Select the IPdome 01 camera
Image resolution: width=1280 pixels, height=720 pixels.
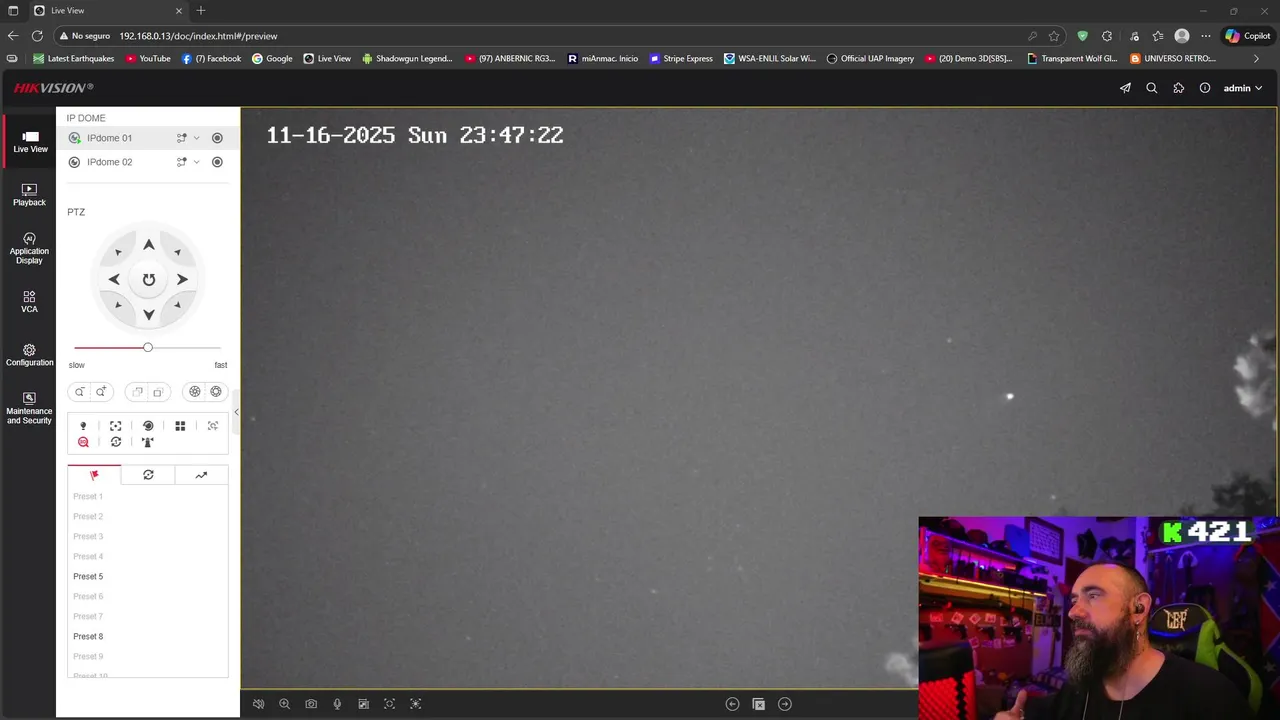109,138
